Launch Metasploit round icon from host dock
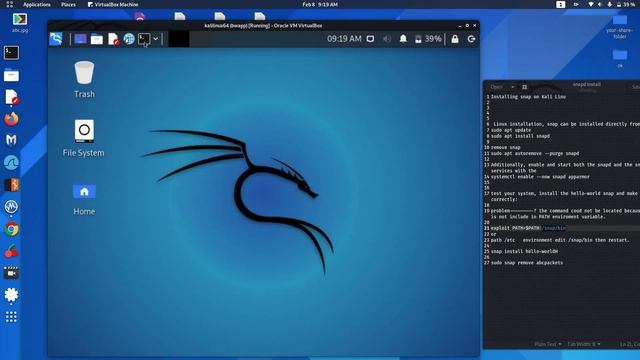640x360 pixels. point(11,207)
